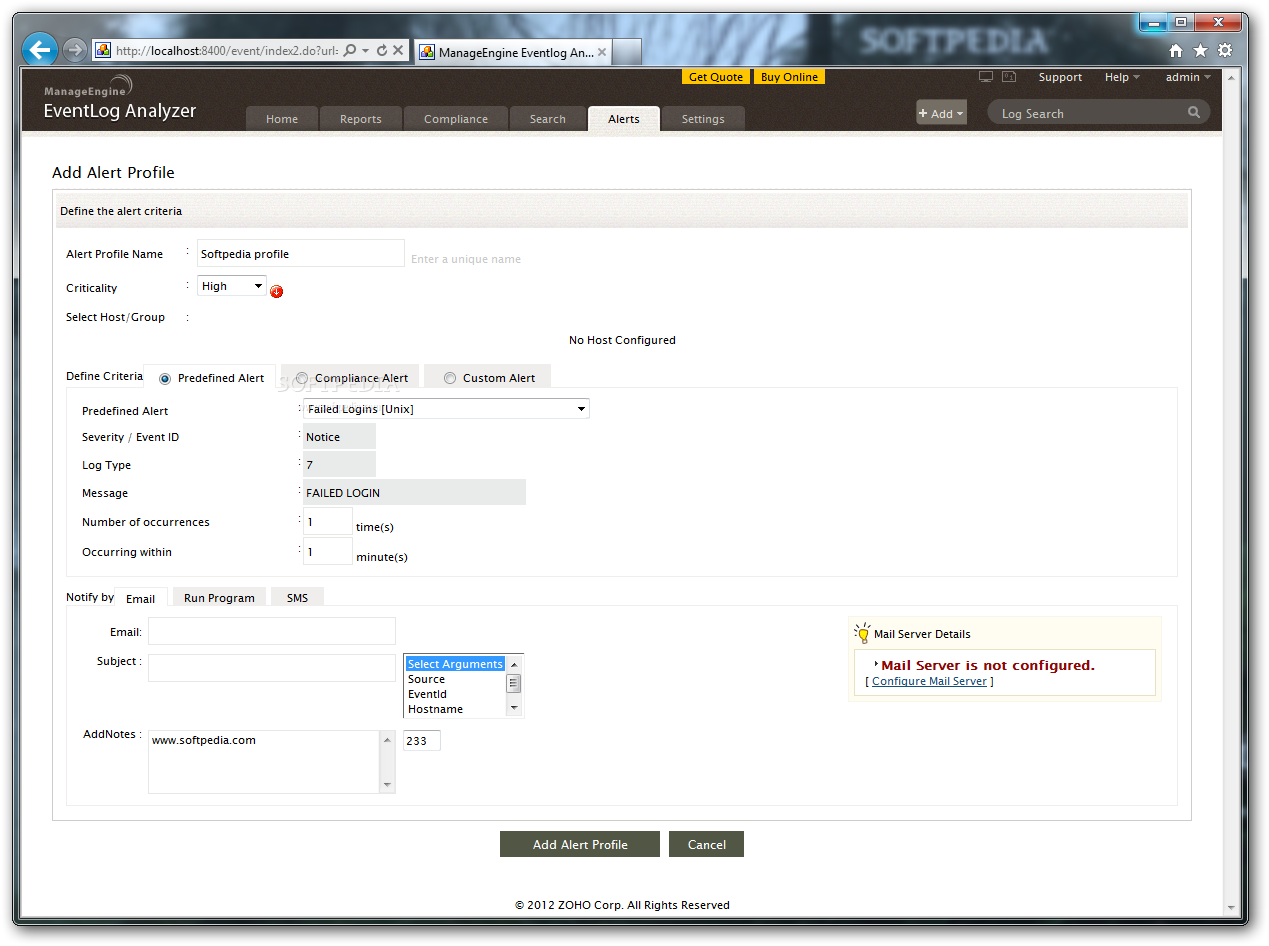1269x946 pixels.
Task: Click AddNotes scrollbar down arrow
Action: (388, 785)
